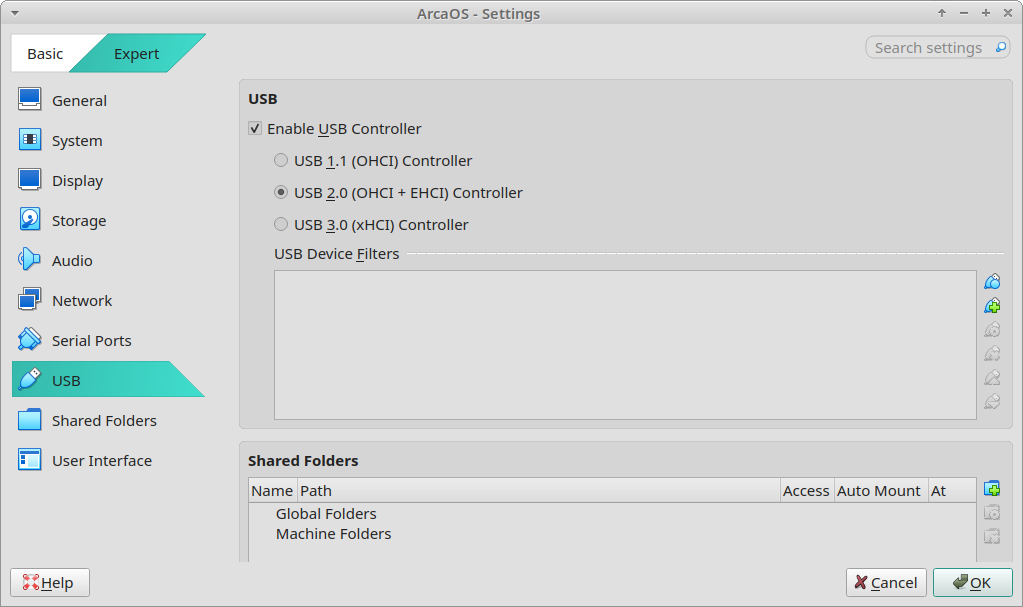Click the Cancel button
Image resolution: width=1023 pixels, height=607 pixels.
[x=886, y=583]
